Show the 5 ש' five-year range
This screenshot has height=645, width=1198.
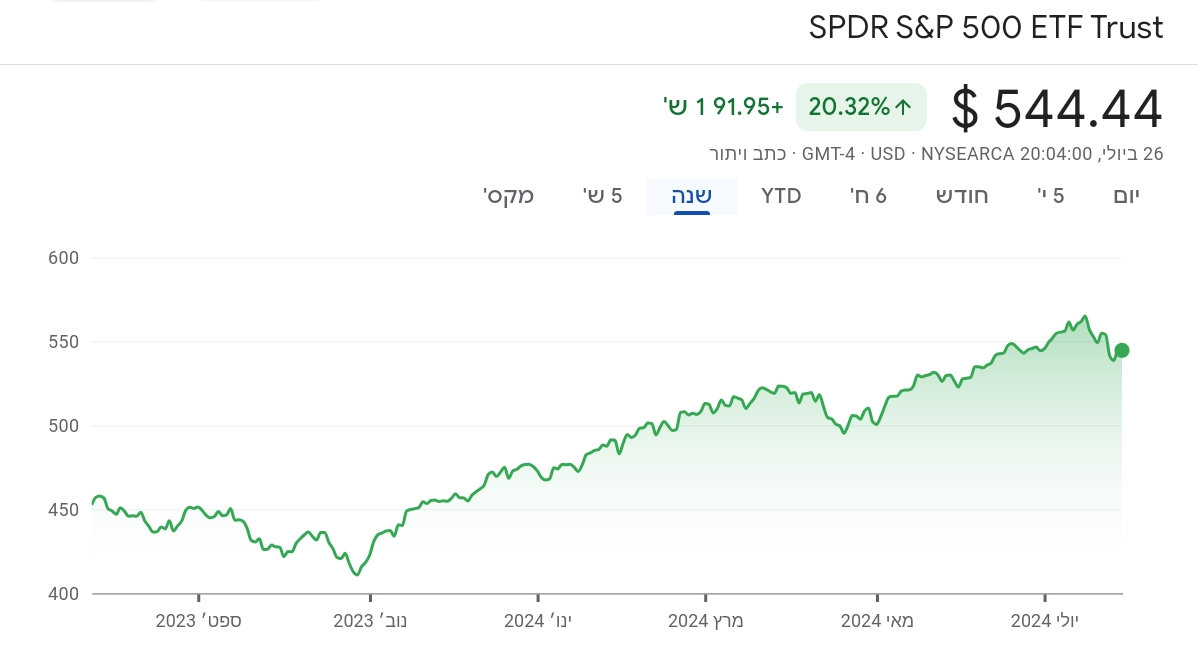(x=602, y=195)
